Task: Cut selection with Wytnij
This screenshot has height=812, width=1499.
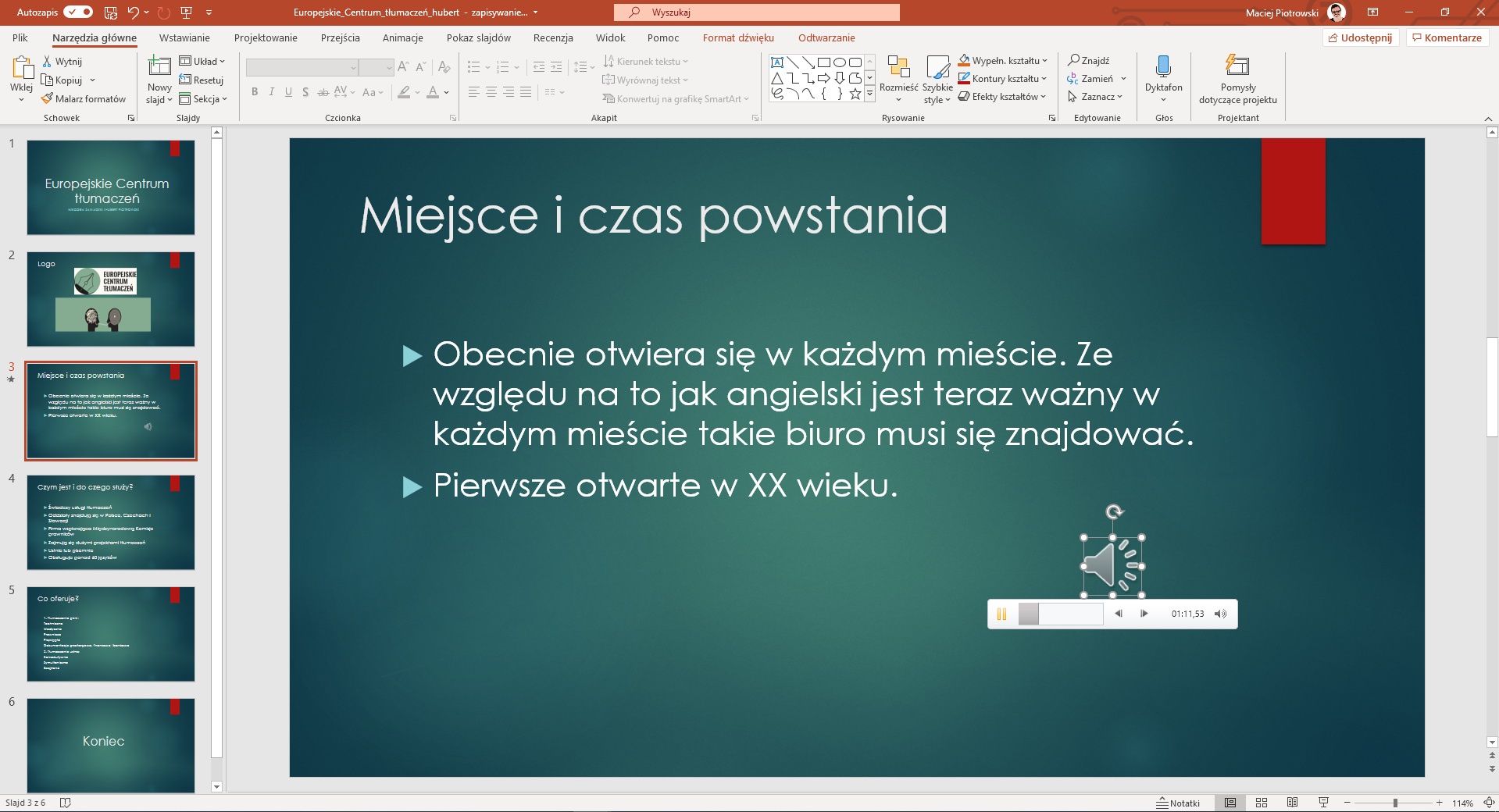Action: (x=62, y=61)
